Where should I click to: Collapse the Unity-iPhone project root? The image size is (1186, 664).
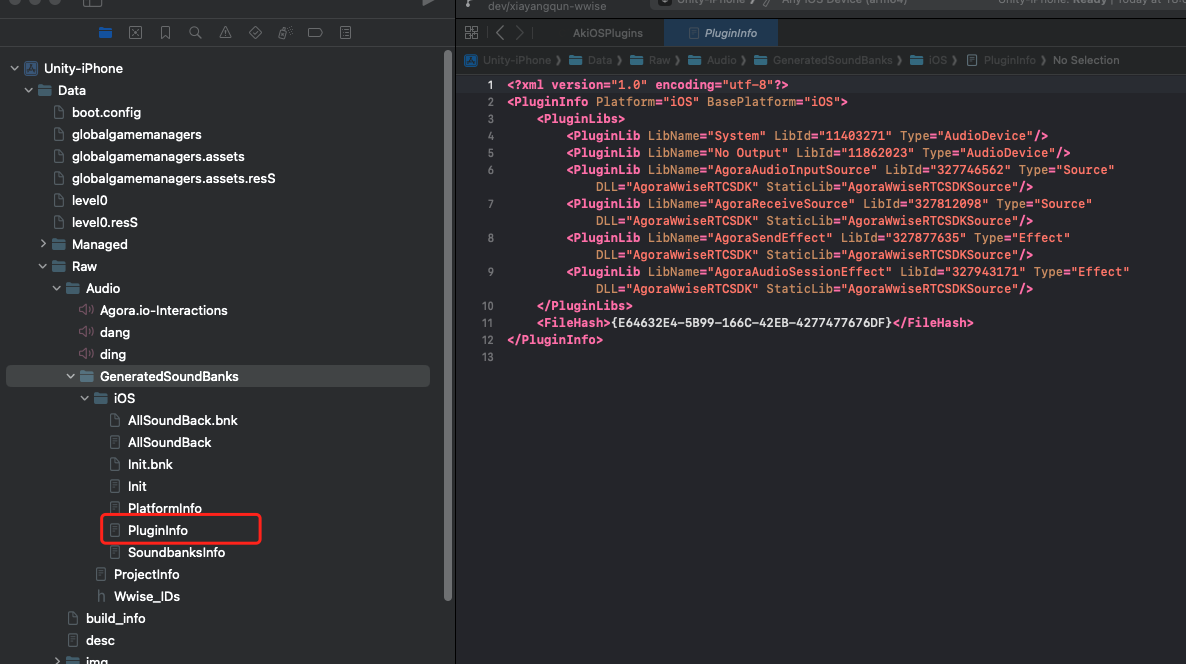tap(14, 68)
